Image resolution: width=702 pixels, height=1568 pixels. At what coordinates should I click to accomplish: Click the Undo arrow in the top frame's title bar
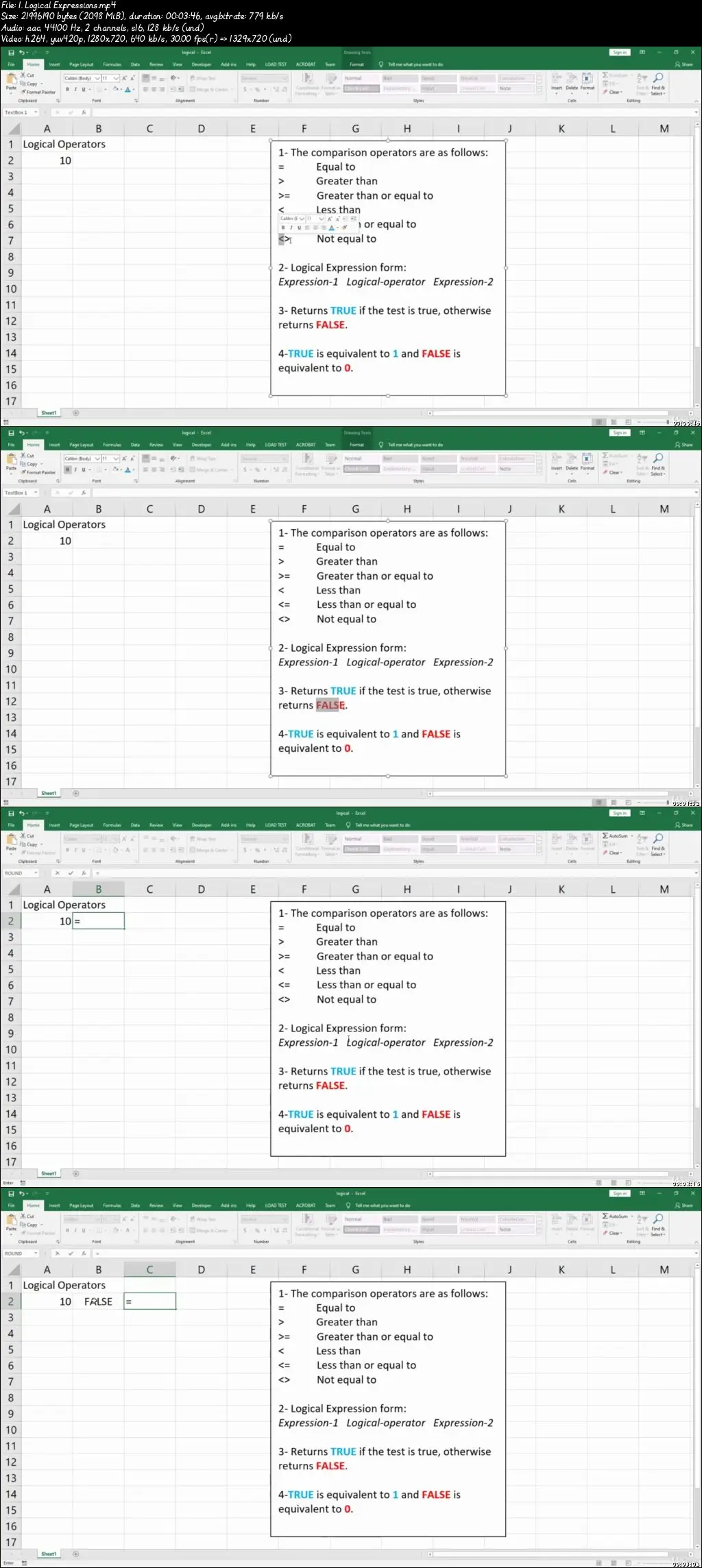pyautogui.click(x=22, y=53)
